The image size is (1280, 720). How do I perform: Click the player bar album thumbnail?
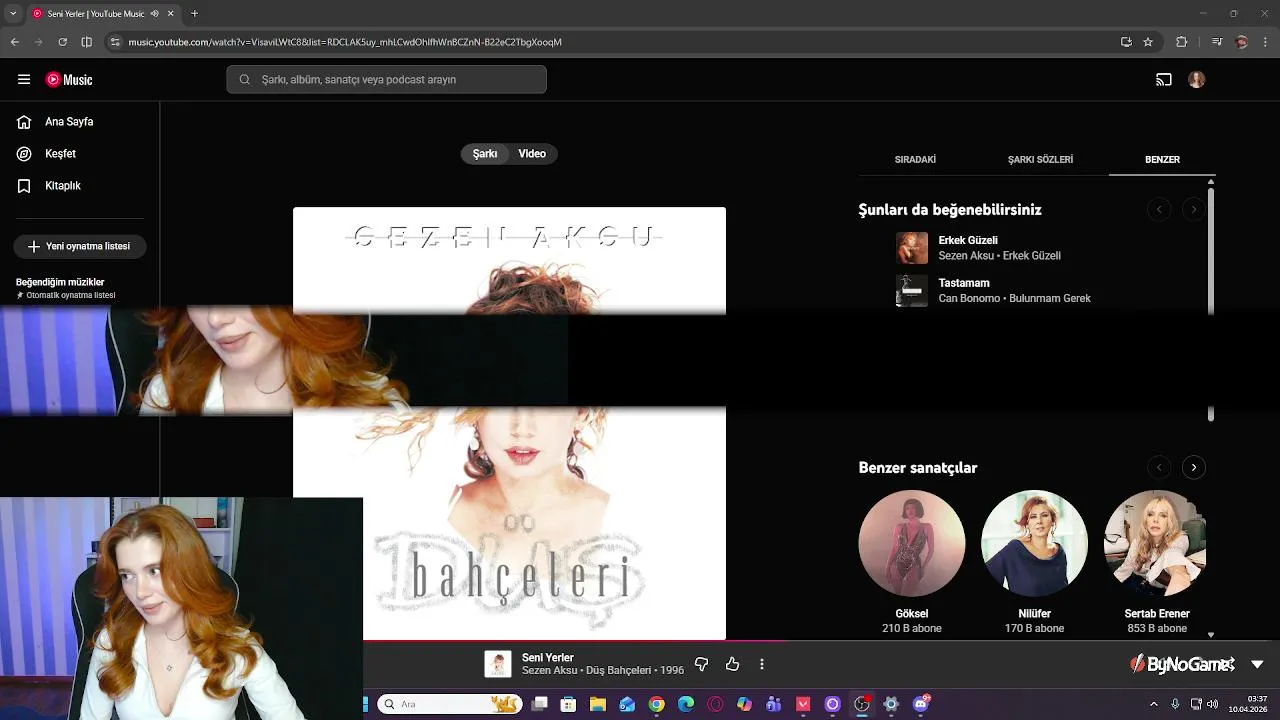point(498,664)
